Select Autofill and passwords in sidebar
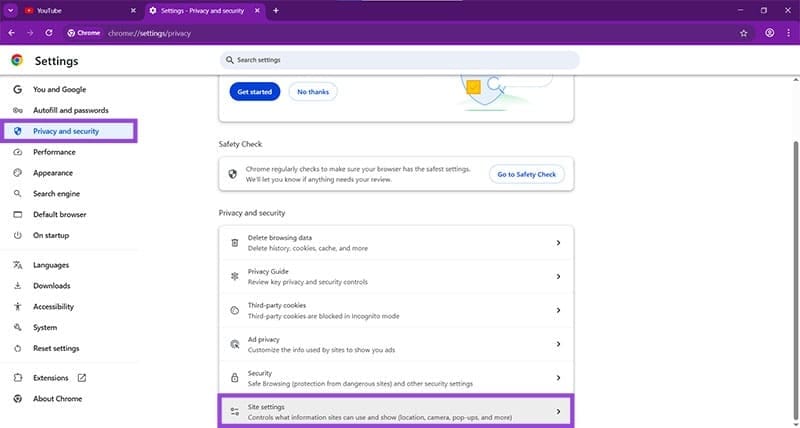 pyautogui.click(x=70, y=110)
